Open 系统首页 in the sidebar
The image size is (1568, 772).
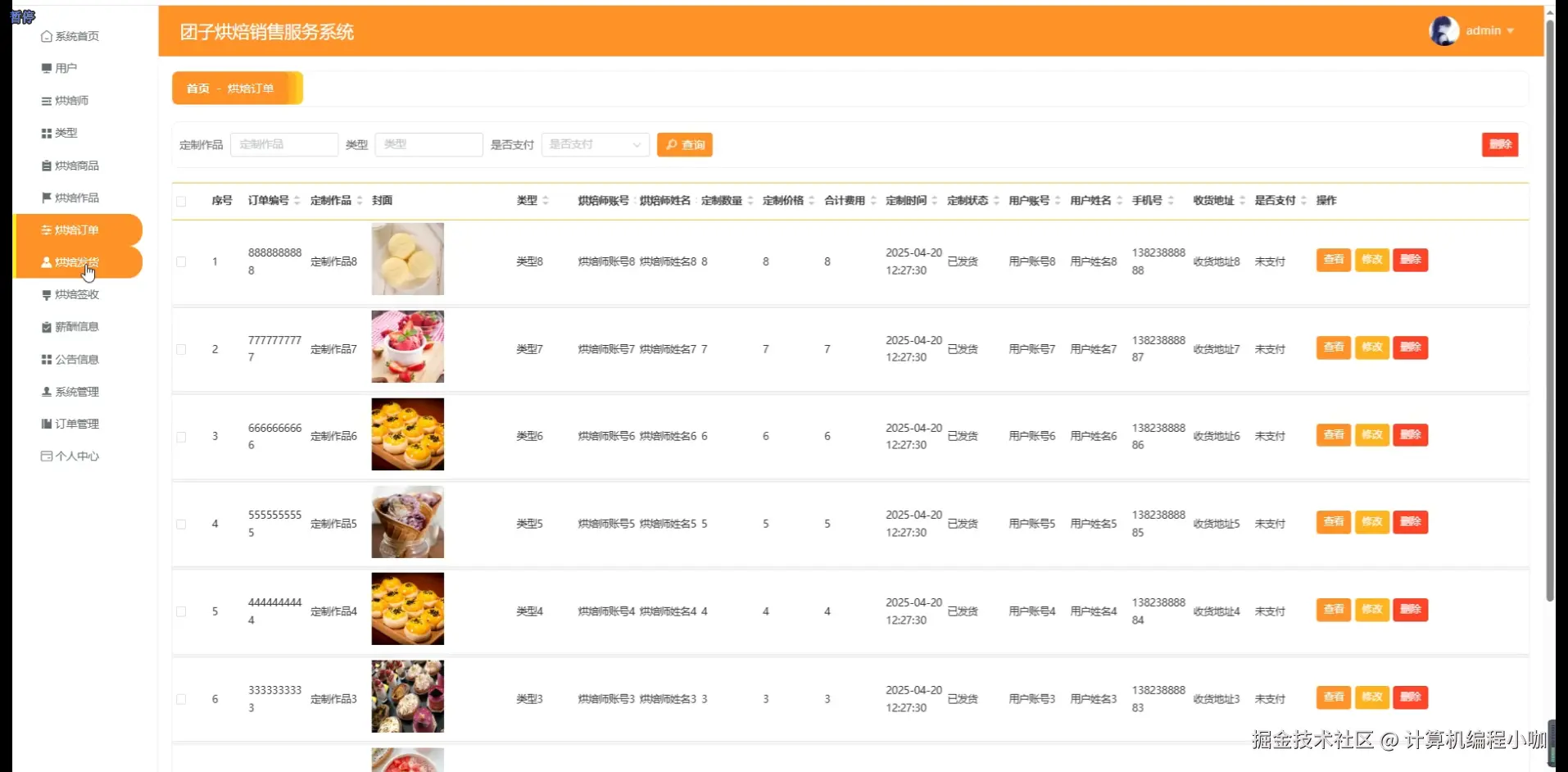77,36
